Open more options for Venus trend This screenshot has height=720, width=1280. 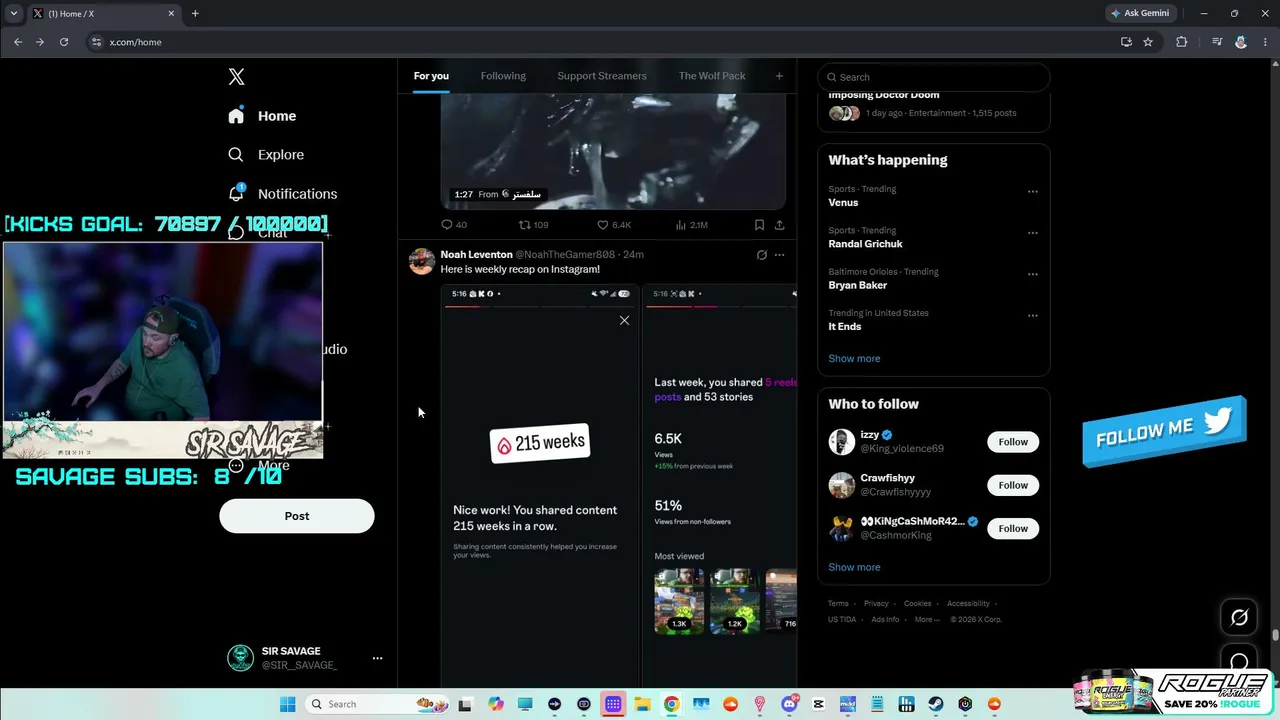[1033, 192]
